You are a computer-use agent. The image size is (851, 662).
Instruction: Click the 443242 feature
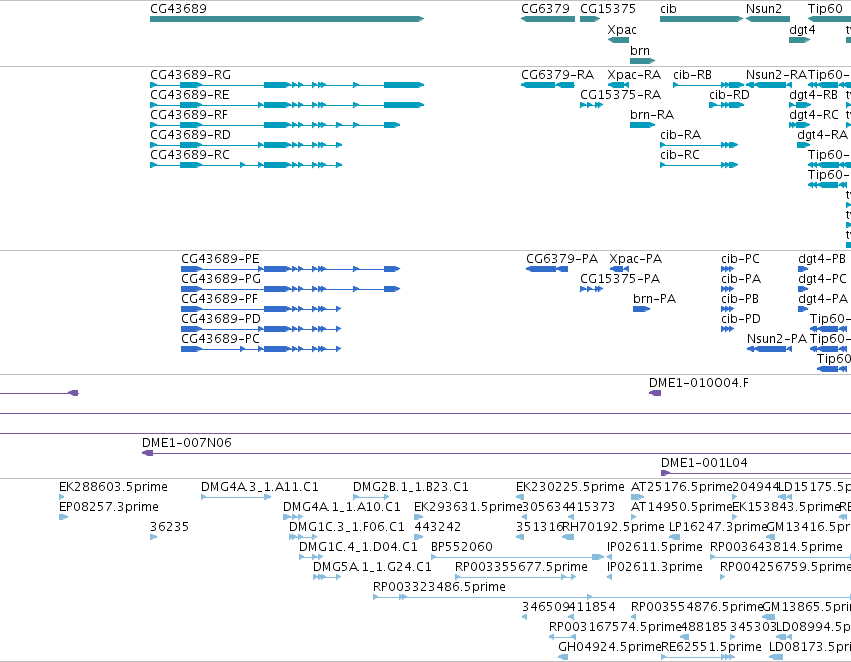(418, 537)
